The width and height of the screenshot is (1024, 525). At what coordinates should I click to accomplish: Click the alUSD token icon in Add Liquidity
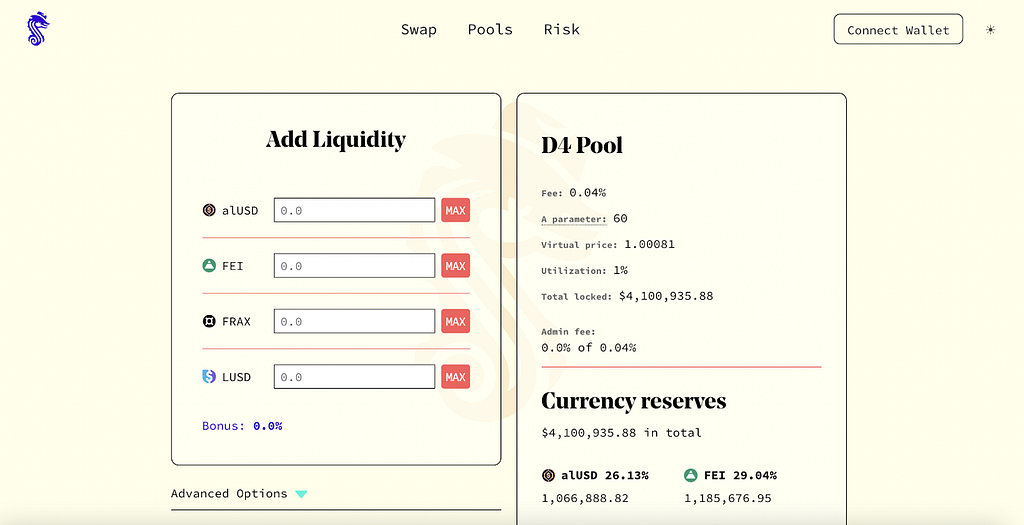pos(209,210)
